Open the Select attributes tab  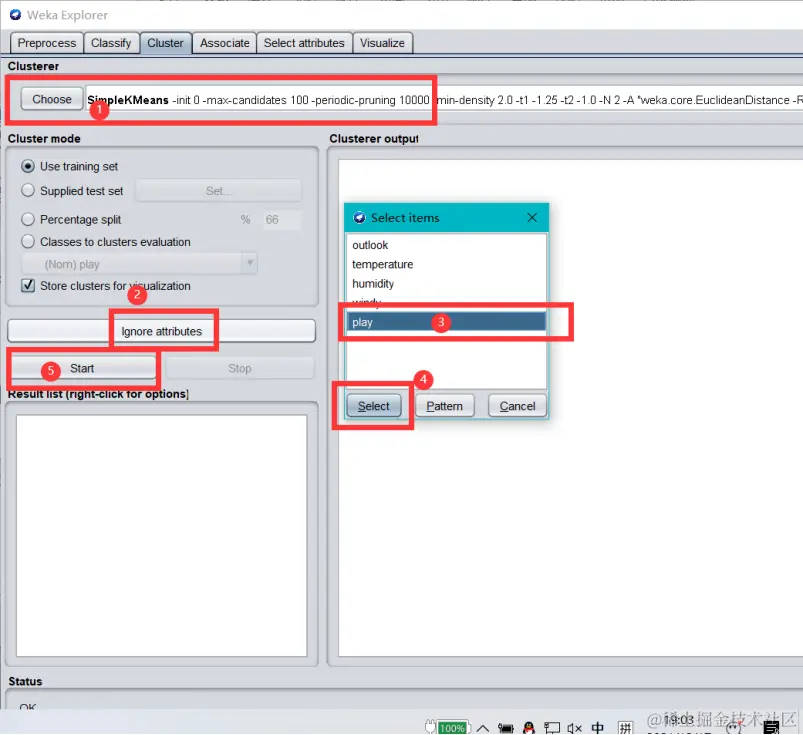[x=304, y=43]
